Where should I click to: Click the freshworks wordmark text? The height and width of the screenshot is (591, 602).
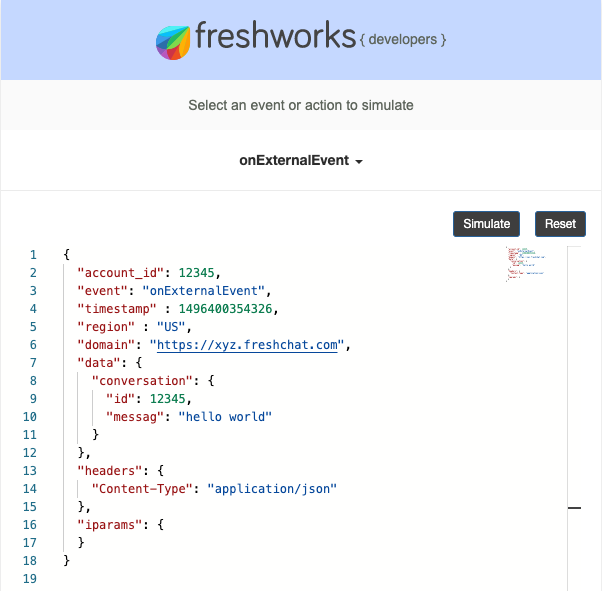[276, 35]
